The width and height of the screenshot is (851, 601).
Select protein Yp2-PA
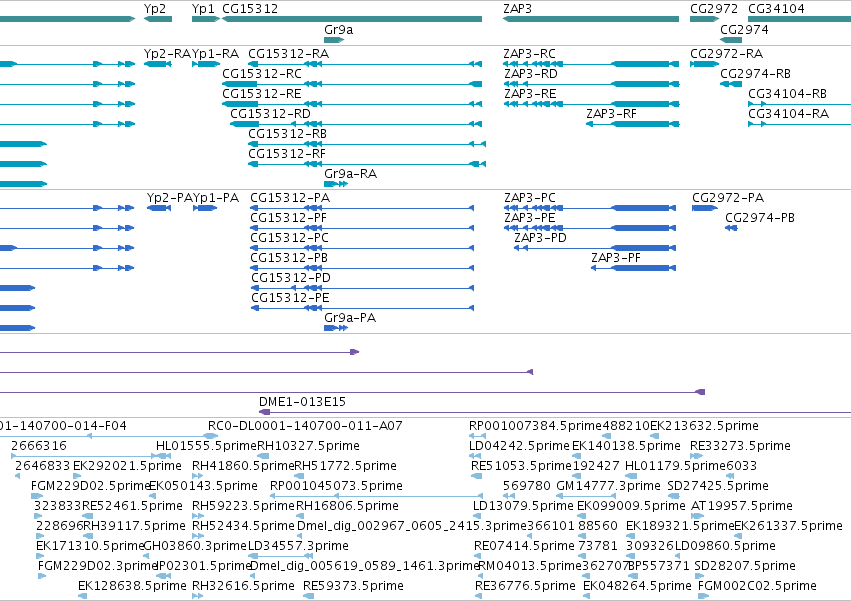tap(169, 198)
